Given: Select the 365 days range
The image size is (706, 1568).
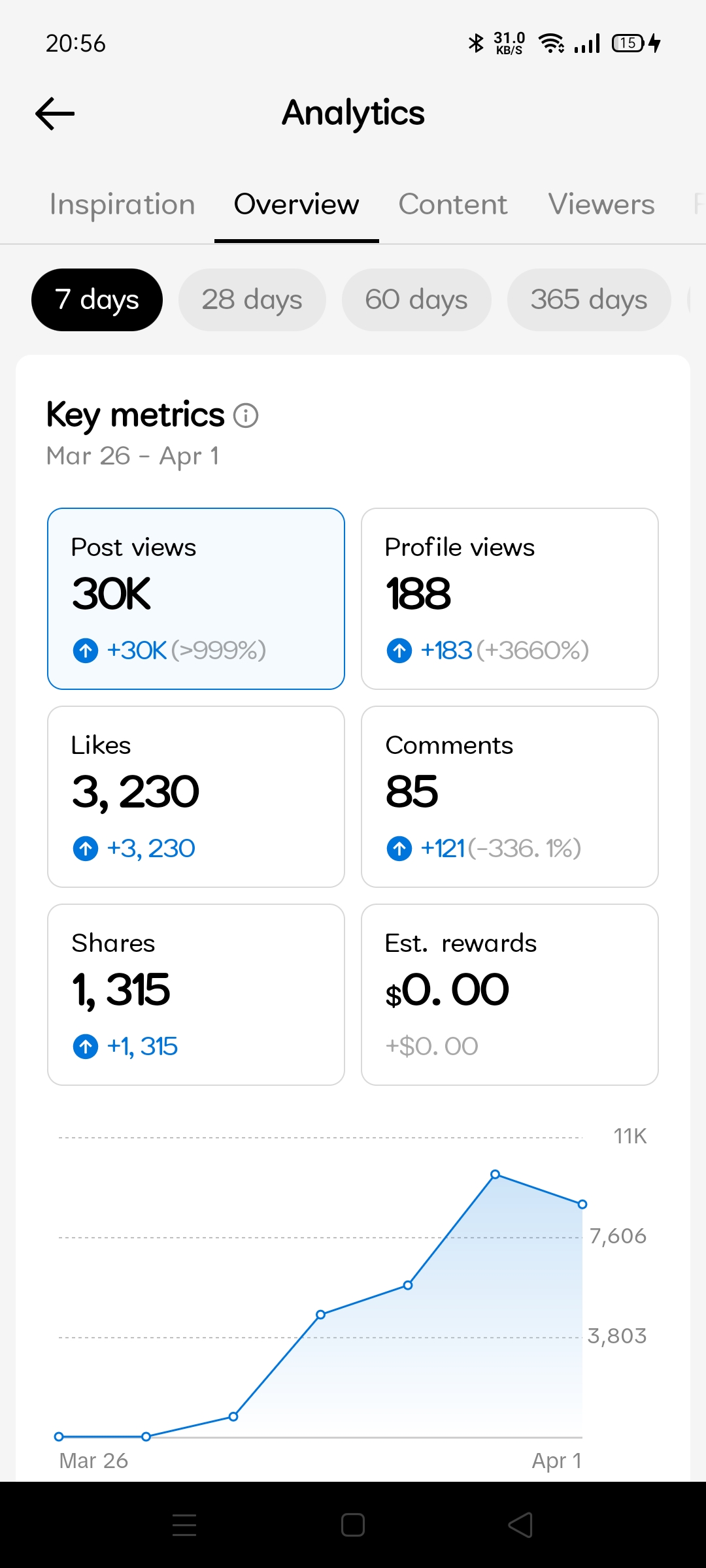Looking at the screenshot, I should [x=588, y=300].
